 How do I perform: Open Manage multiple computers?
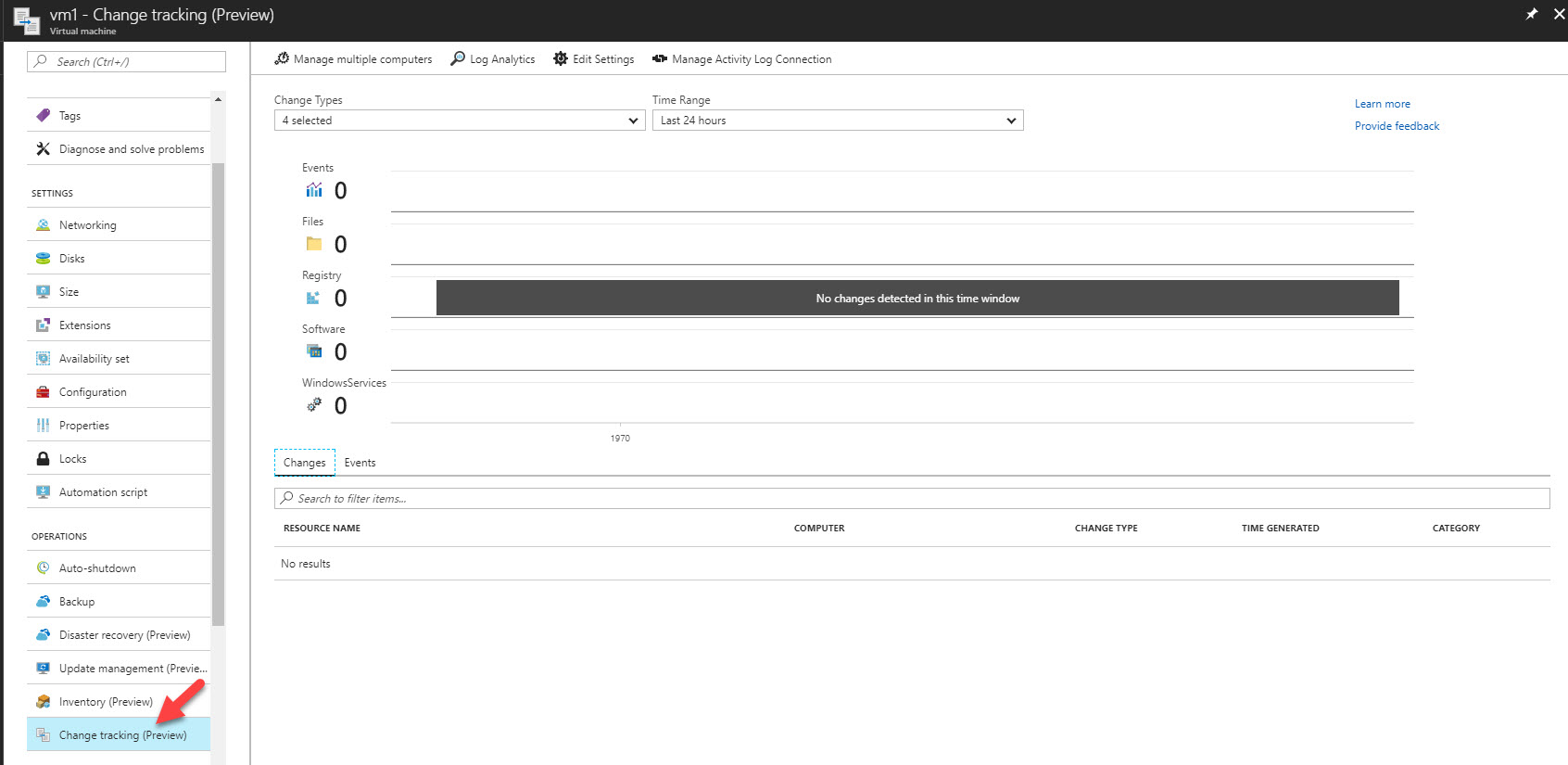[353, 59]
